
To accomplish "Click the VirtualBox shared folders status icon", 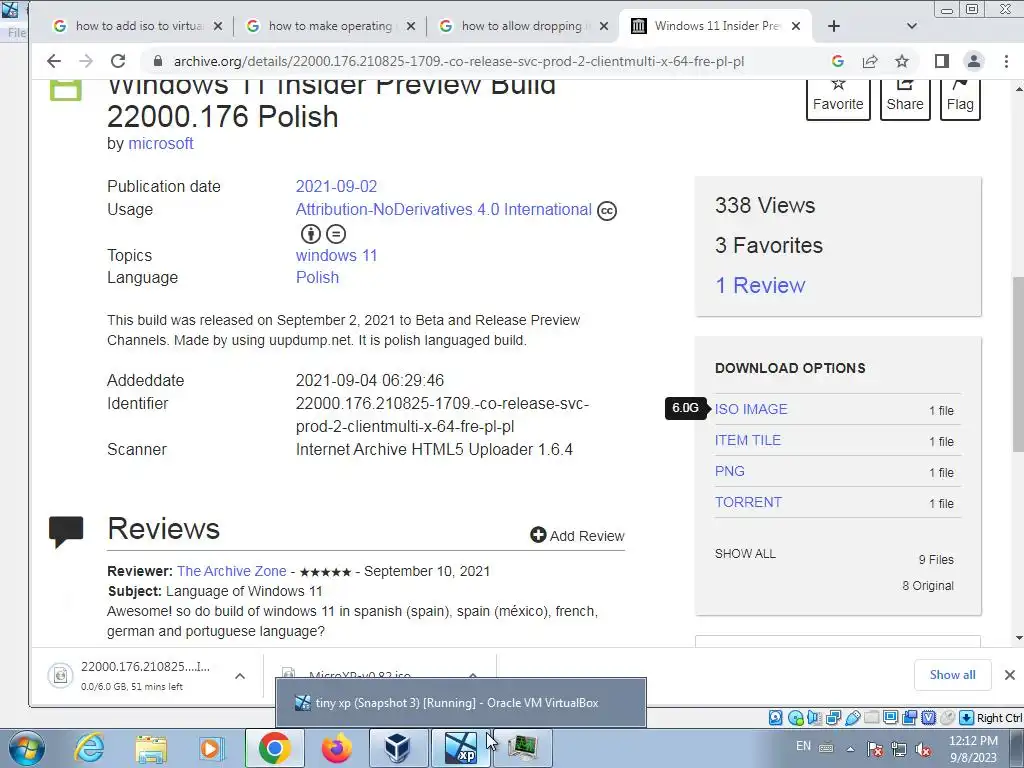I will (872, 718).
